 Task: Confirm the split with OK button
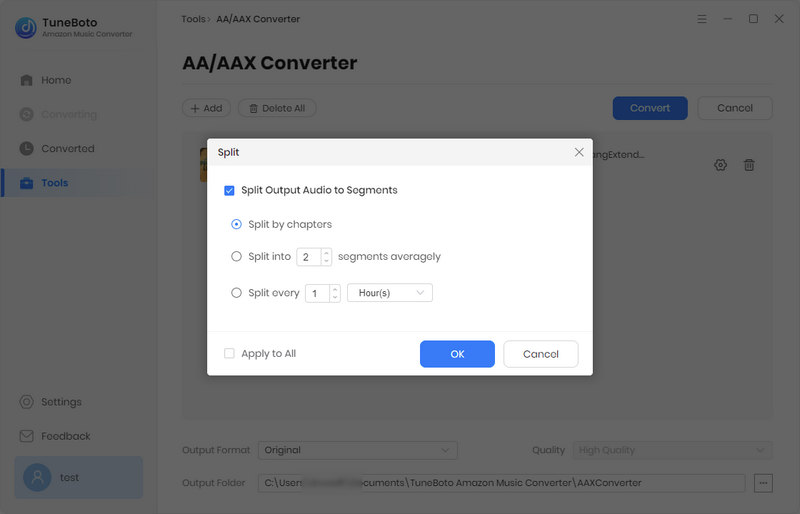coord(457,354)
